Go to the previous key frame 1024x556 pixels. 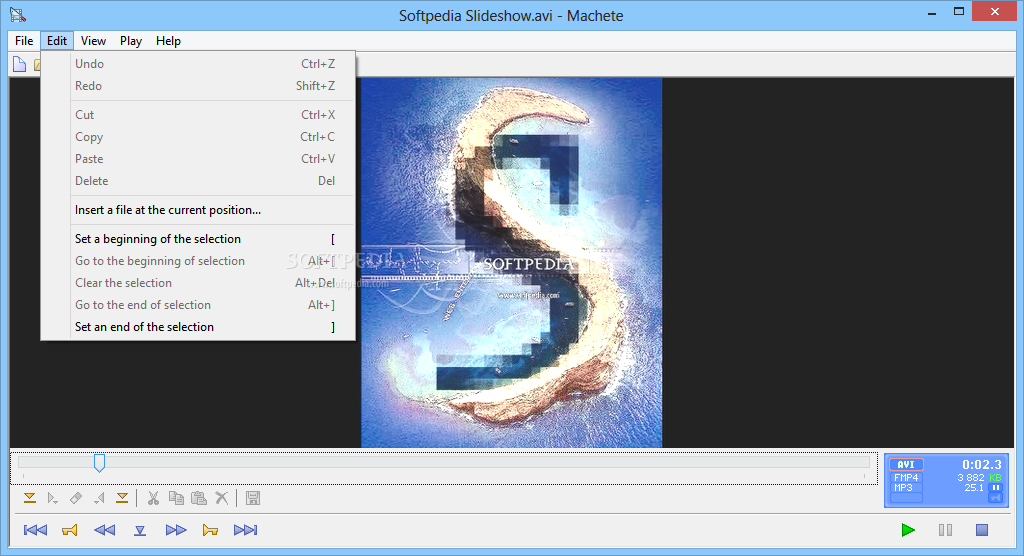click(70, 530)
